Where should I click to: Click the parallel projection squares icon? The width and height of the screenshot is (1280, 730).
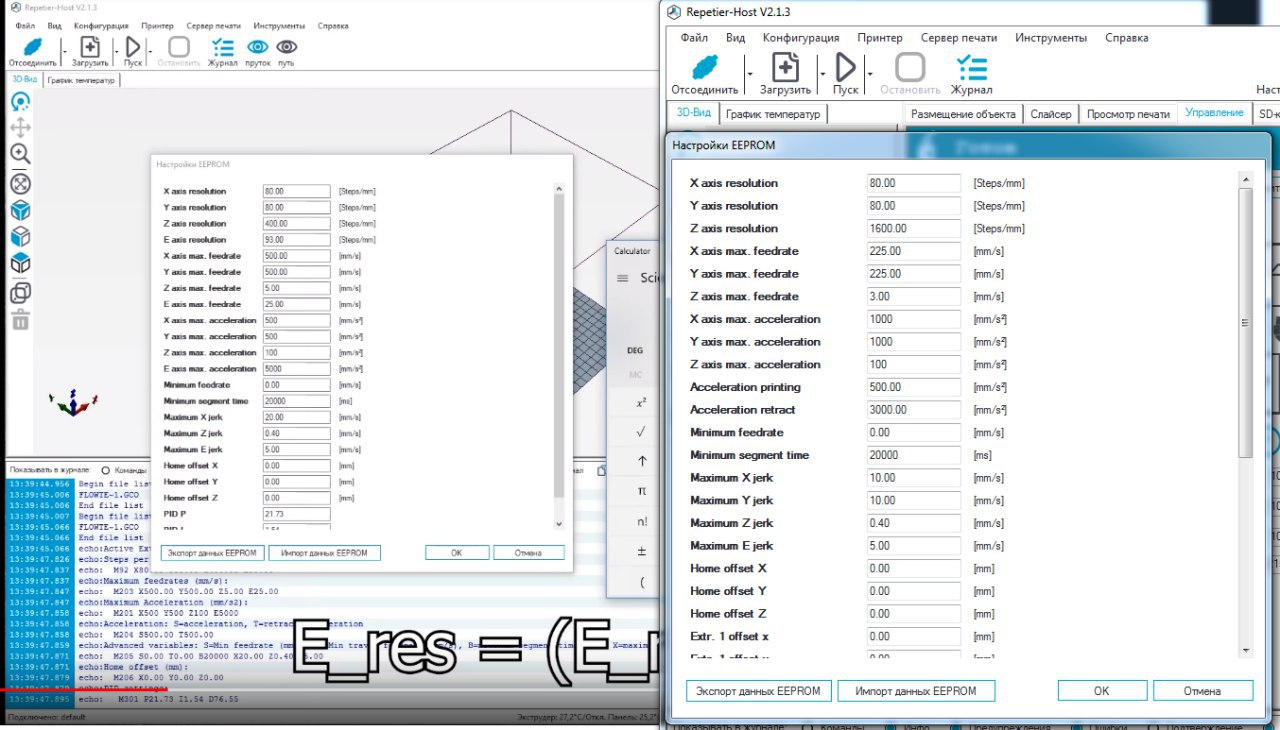click(x=20, y=293)
